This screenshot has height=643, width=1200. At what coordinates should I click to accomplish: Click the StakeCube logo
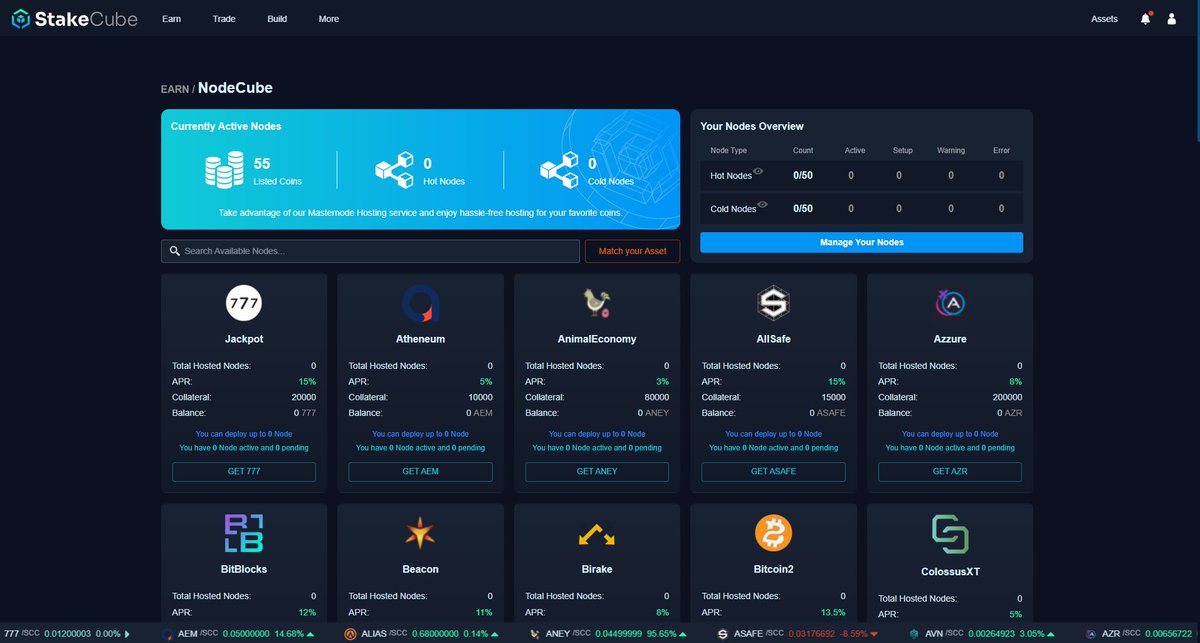point(75,19)
